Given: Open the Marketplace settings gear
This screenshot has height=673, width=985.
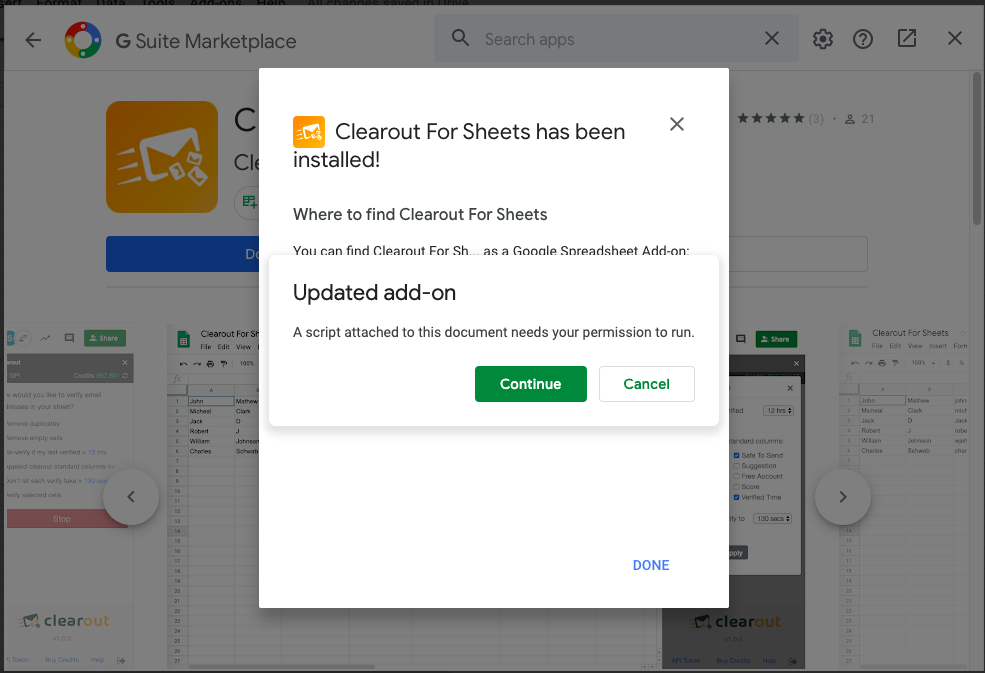Looking at the screenshot, I should (x=823, y=39).
